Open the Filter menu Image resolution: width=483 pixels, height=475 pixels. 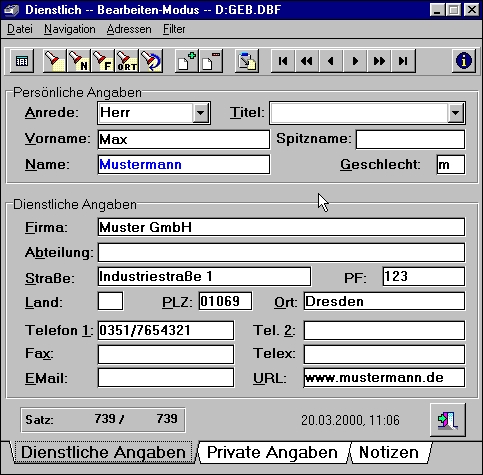click(x=174, y=29)
